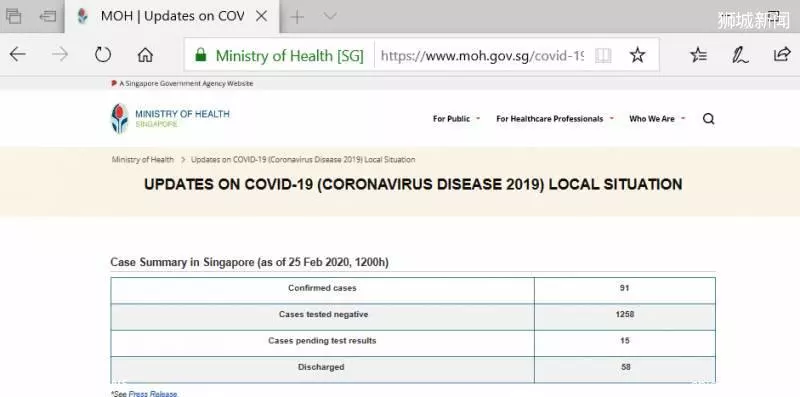Show tab previews chevron

click(x=330, y=16)
